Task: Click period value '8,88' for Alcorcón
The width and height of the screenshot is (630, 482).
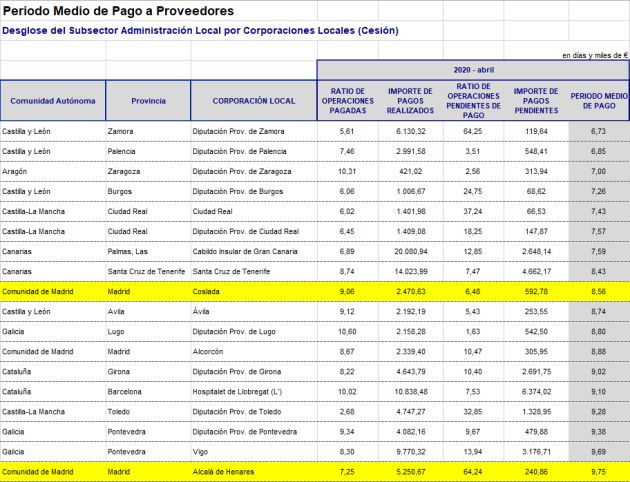Action: 599,352
